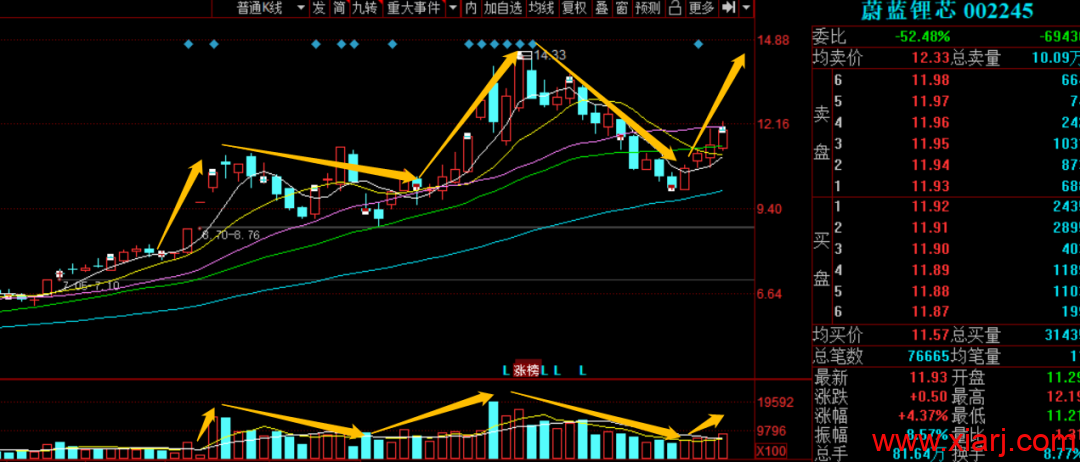Click the 19592 volume axis label

point(774,402)
